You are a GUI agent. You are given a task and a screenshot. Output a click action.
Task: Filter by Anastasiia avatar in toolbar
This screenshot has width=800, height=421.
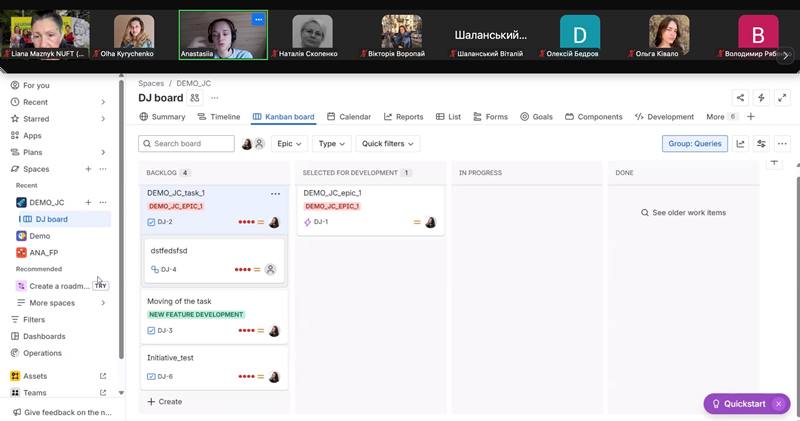pyautogui.click(x=247, y=144)
